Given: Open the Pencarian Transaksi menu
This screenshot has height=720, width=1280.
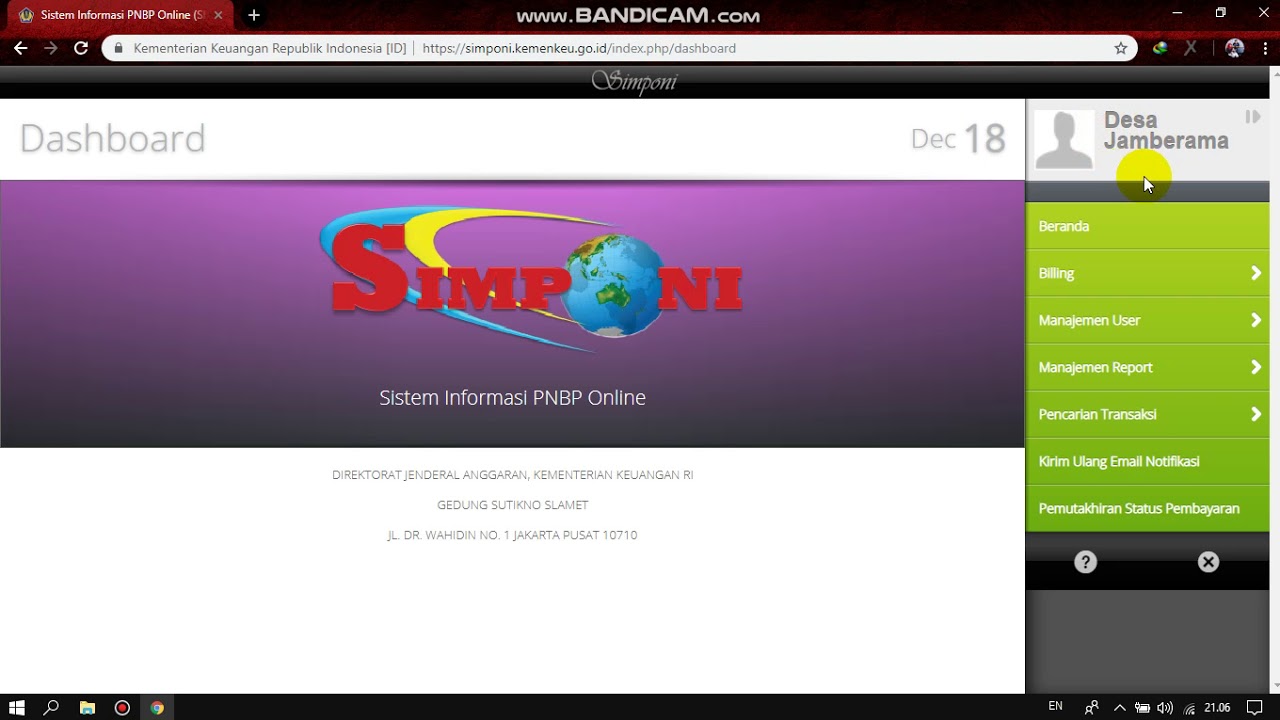Looking at the screenshot, I should pyautogui.click(x=1148, y=414).
